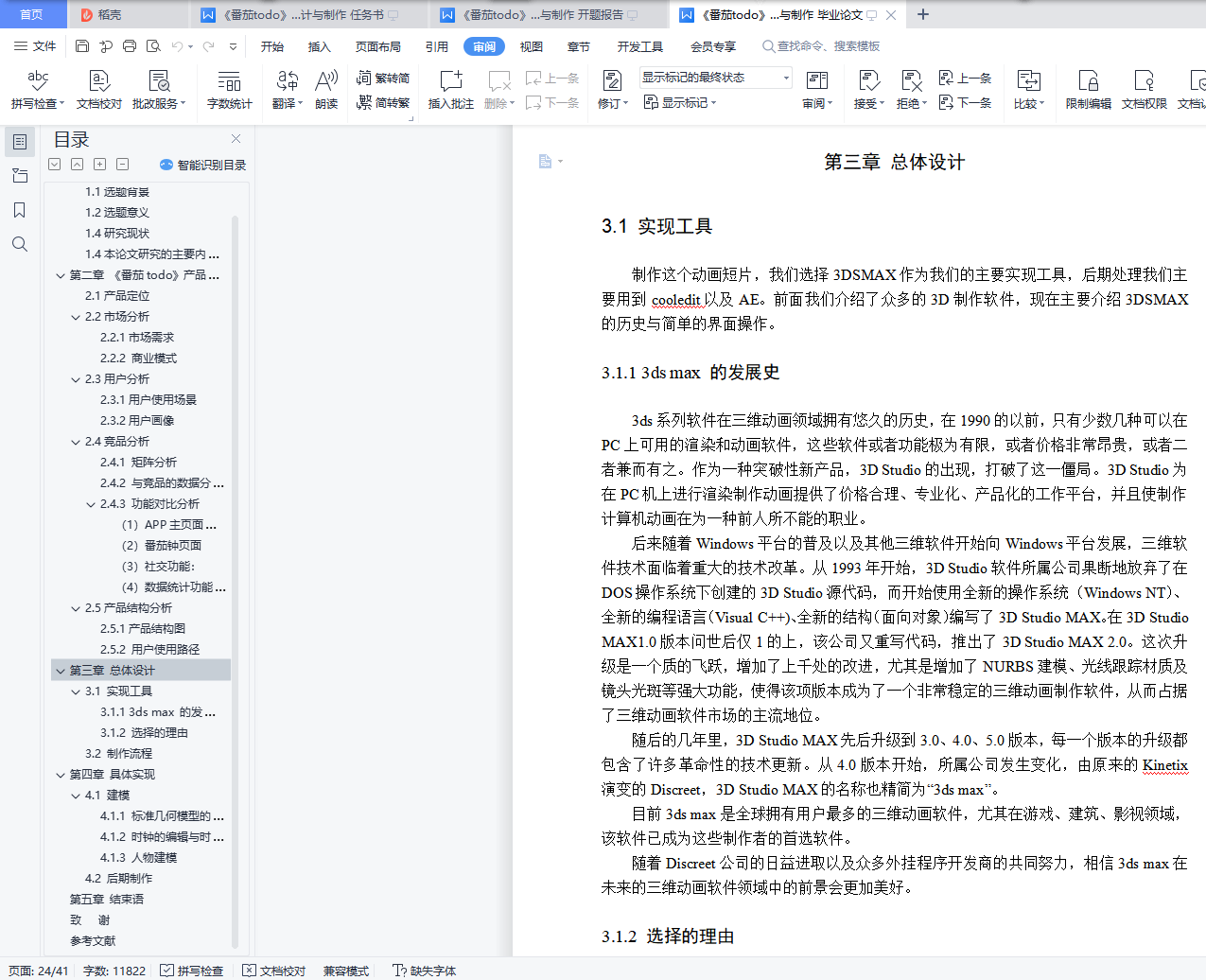This screenshot has width=1206, height=980.
Task: Add a new tab with plus icon
Action: click(923, 14)
